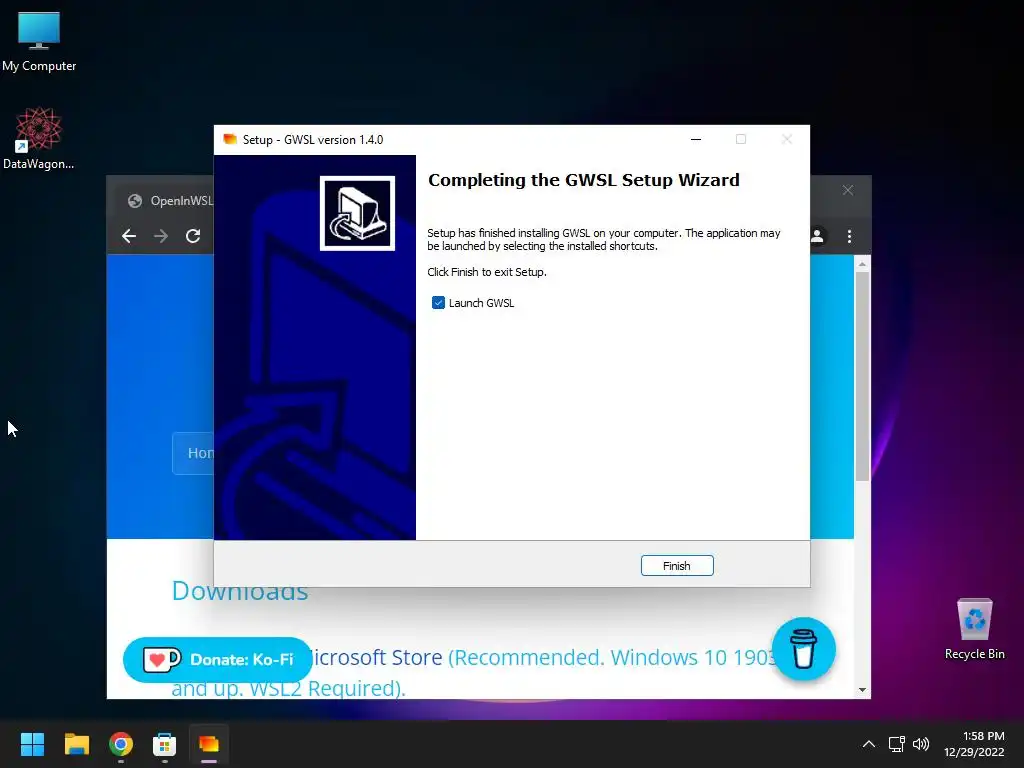This screenshot has height=768, width=1024.
Task: Uncheck the Launch GWSL checkbox
Action: 438,302
